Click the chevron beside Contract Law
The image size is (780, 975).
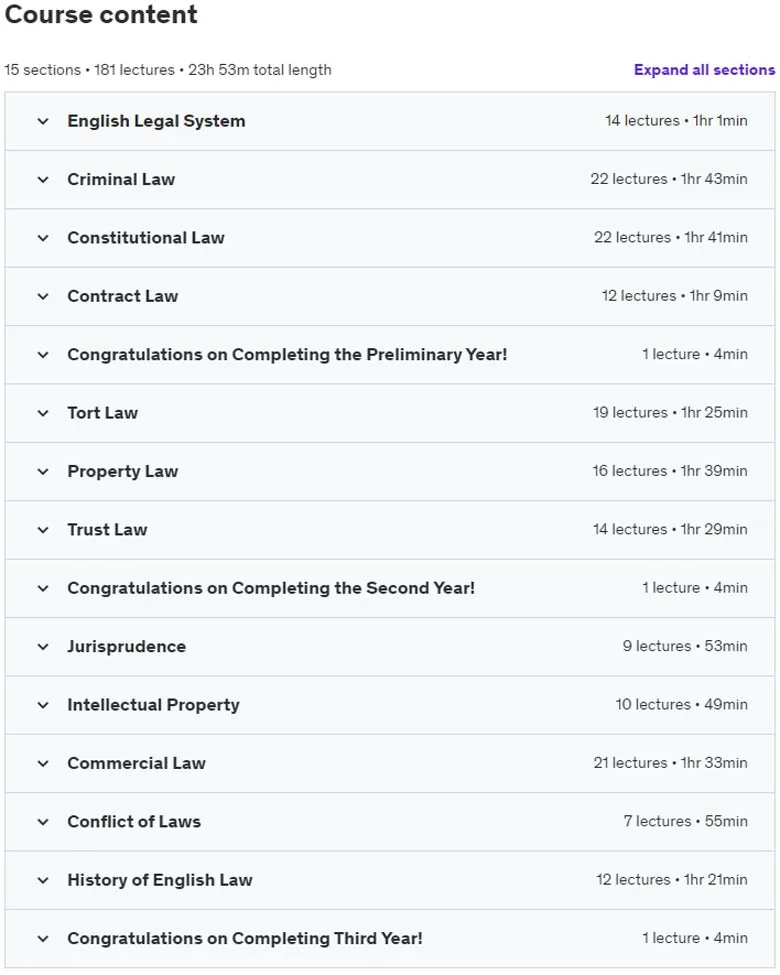(43, 297)
